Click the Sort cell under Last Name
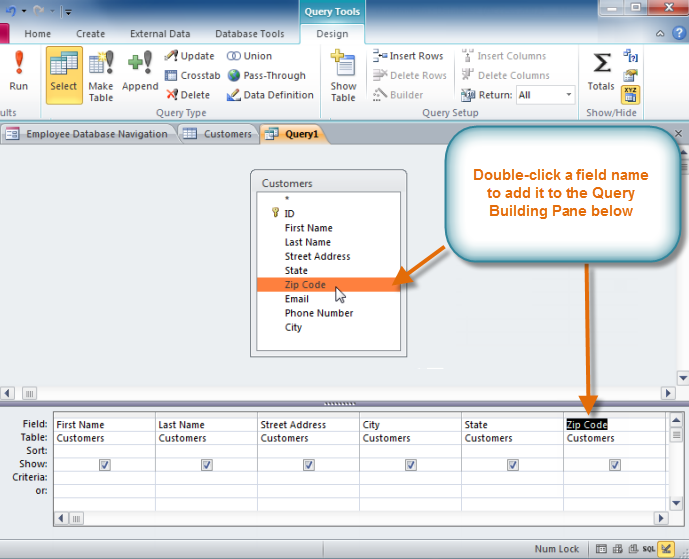Viewport: 689px width, 559px height. [x=207, y=451]
